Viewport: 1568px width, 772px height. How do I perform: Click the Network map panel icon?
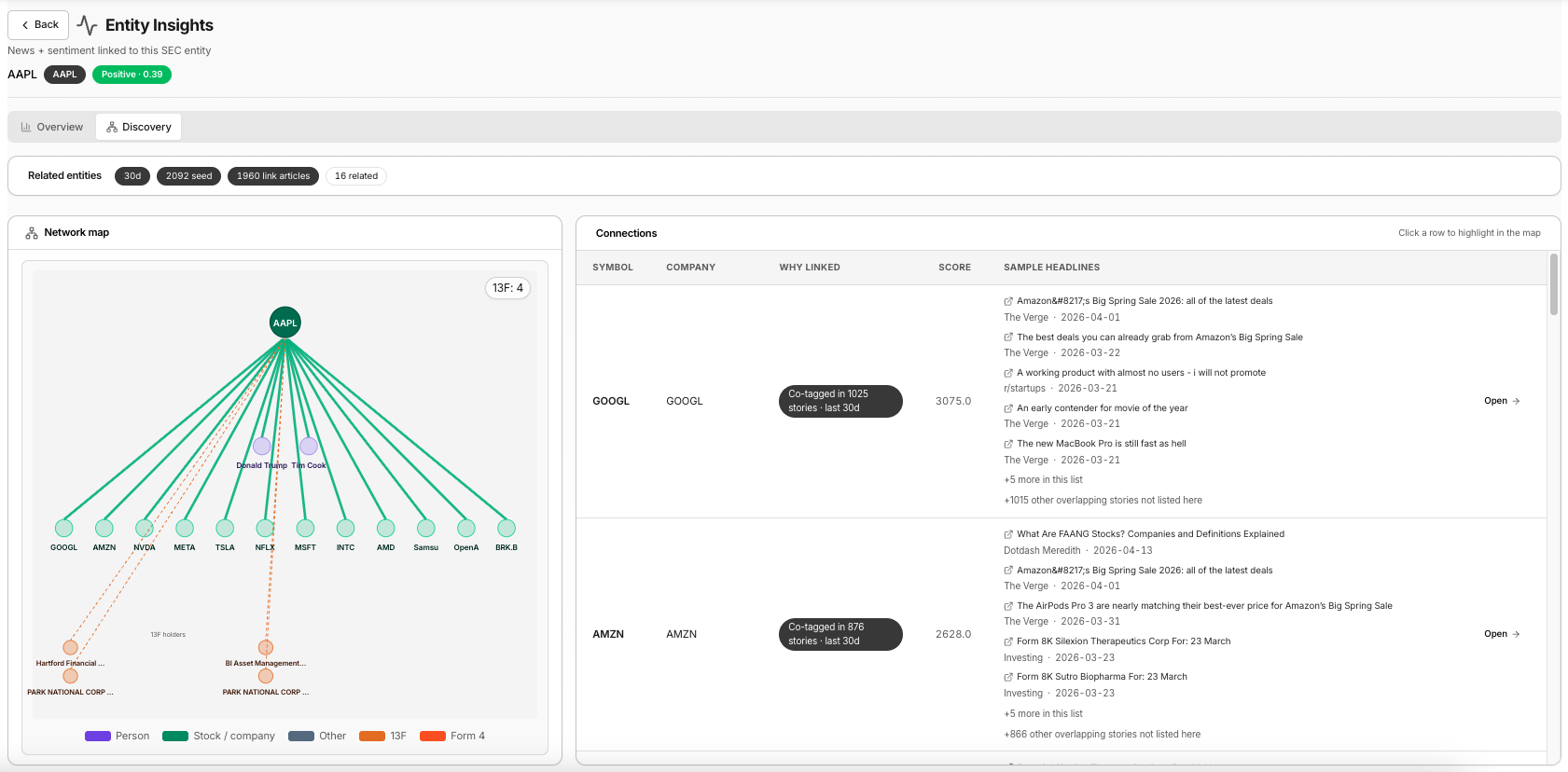point(32,233)
